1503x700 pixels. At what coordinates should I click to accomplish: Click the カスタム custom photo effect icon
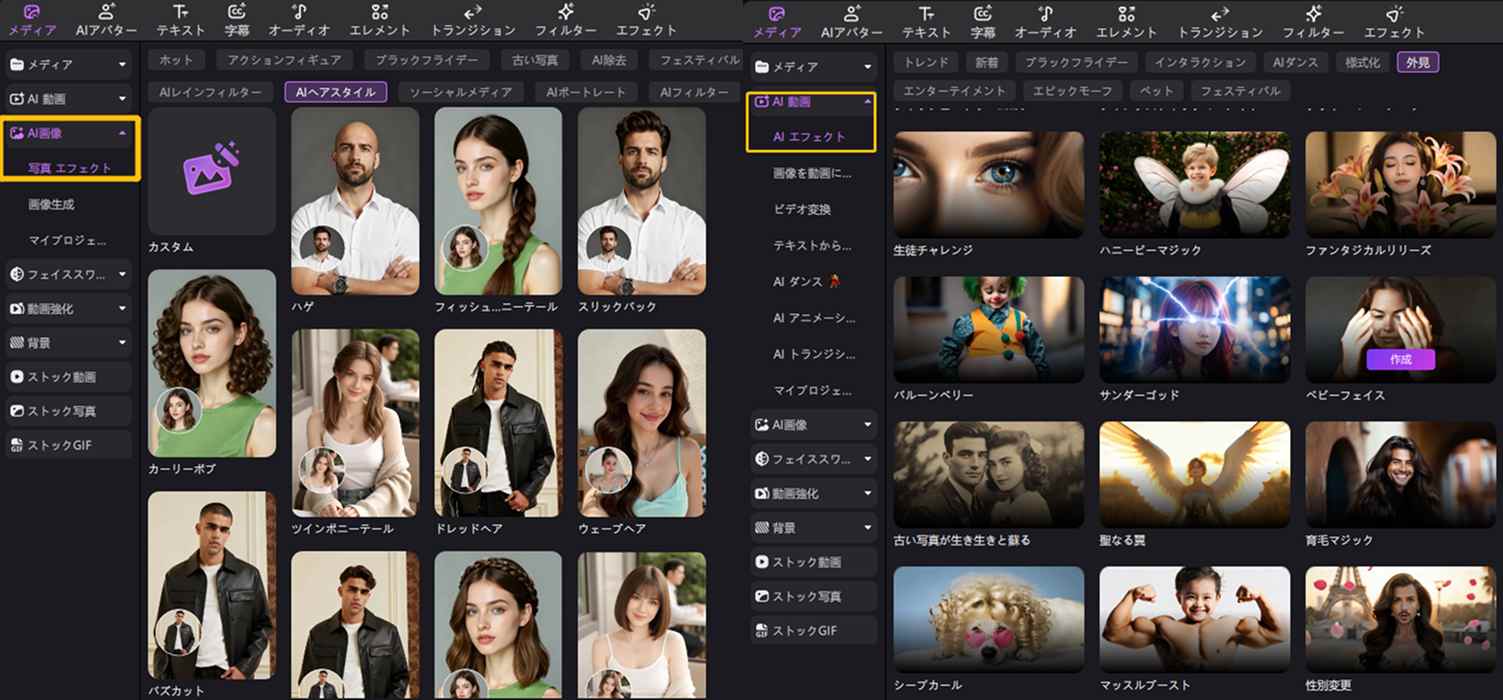211,171
